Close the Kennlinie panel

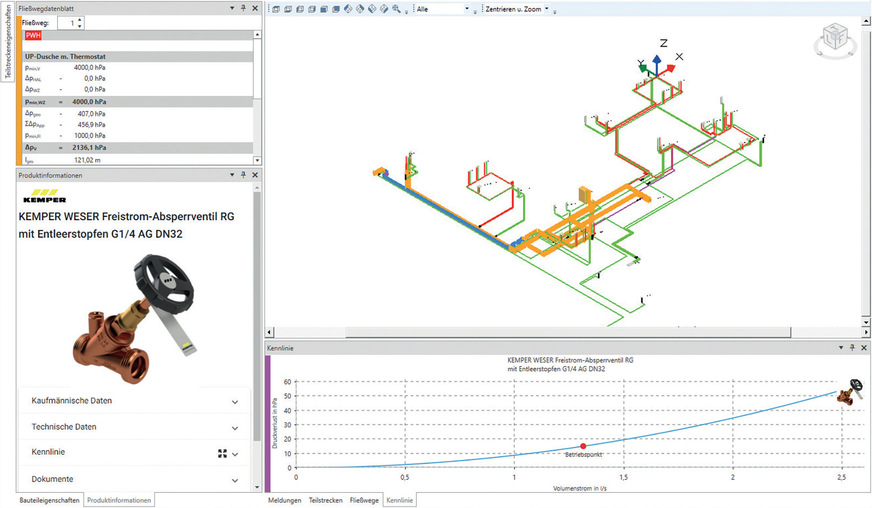[x=864, y=347]
